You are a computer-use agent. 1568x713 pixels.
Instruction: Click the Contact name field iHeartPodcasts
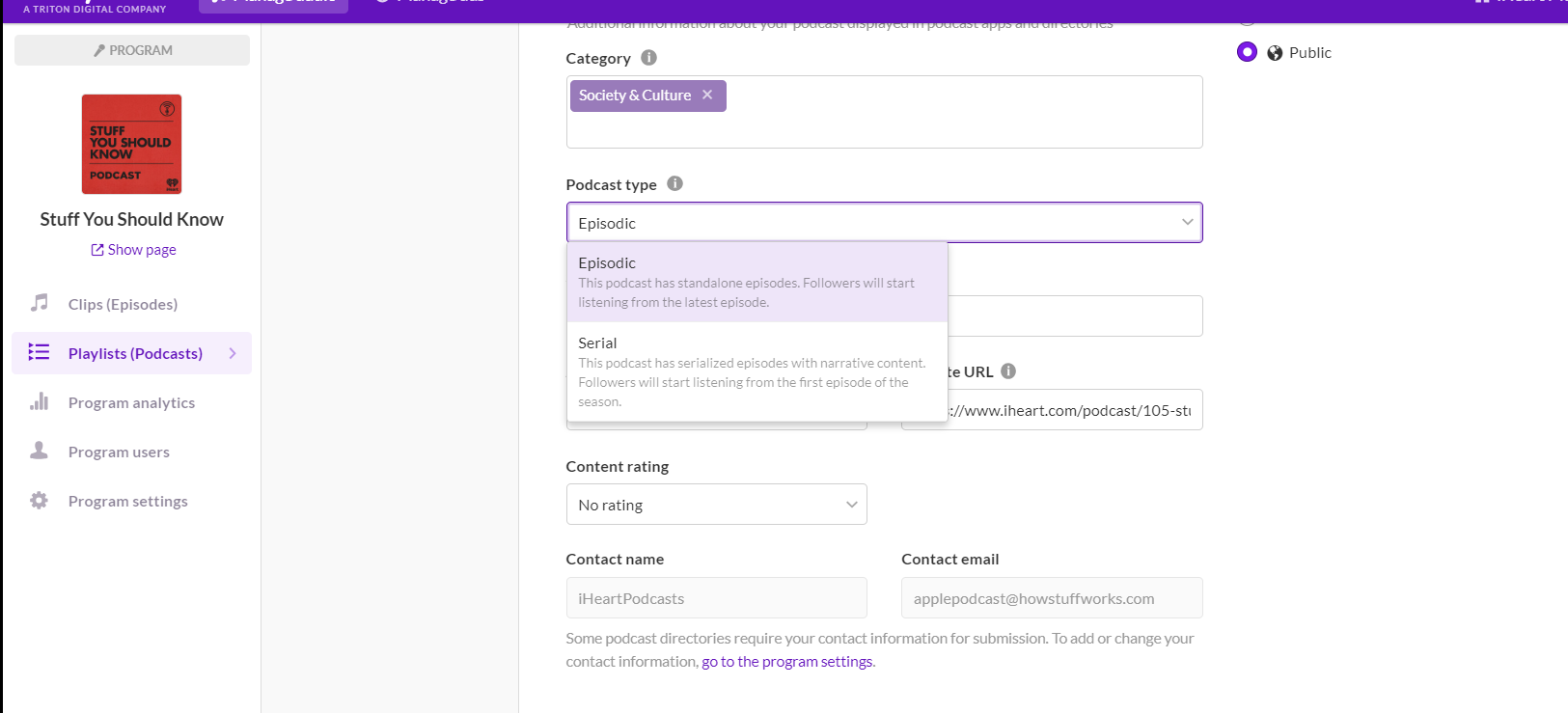(x=716, y=598)
